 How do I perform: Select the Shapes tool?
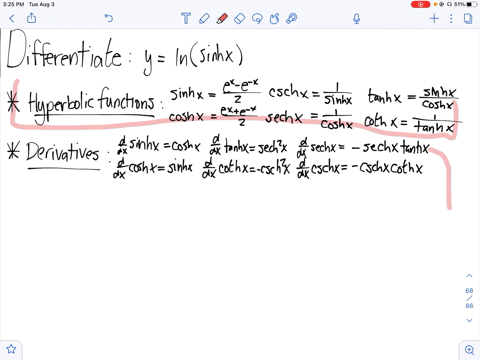[274, 18]
